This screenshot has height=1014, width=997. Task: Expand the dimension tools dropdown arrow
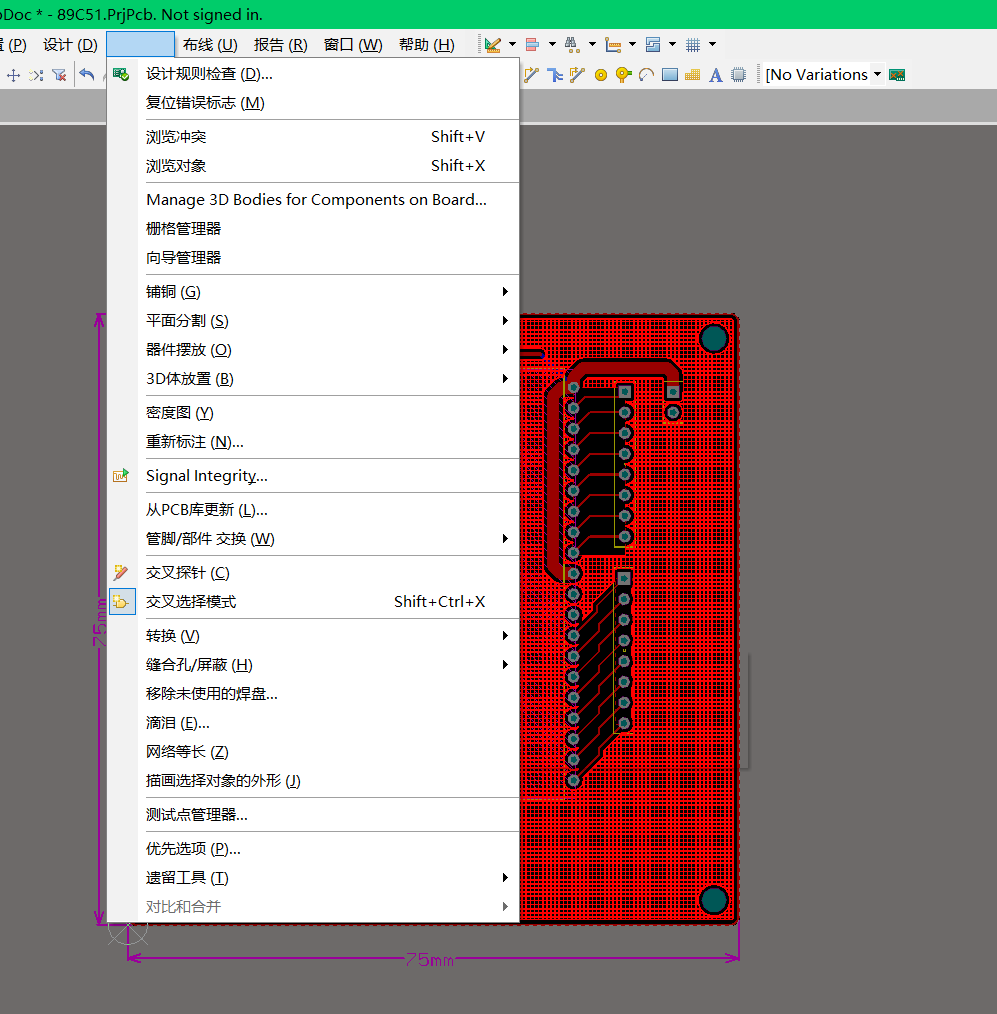pyautogui.click(x=632, y=45)
